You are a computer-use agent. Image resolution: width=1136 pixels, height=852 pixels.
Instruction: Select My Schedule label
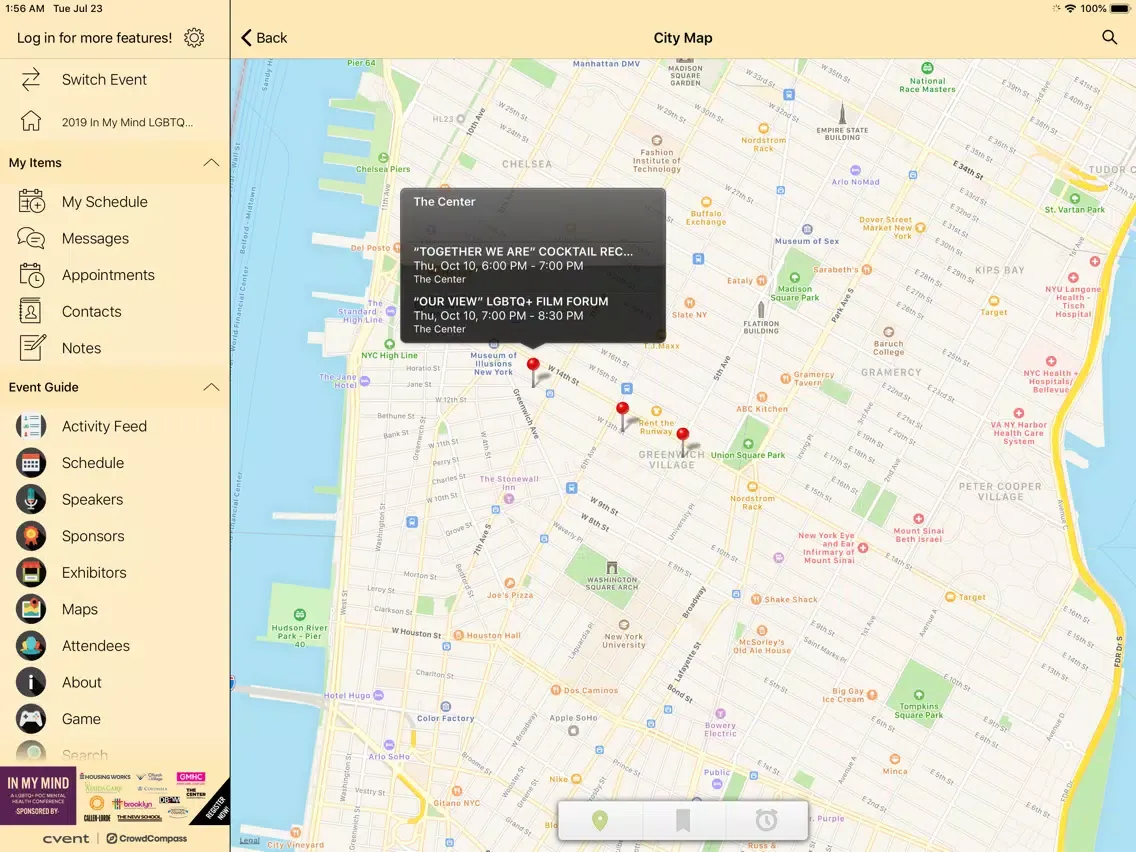pyautogui.click(x=104, y=201)
